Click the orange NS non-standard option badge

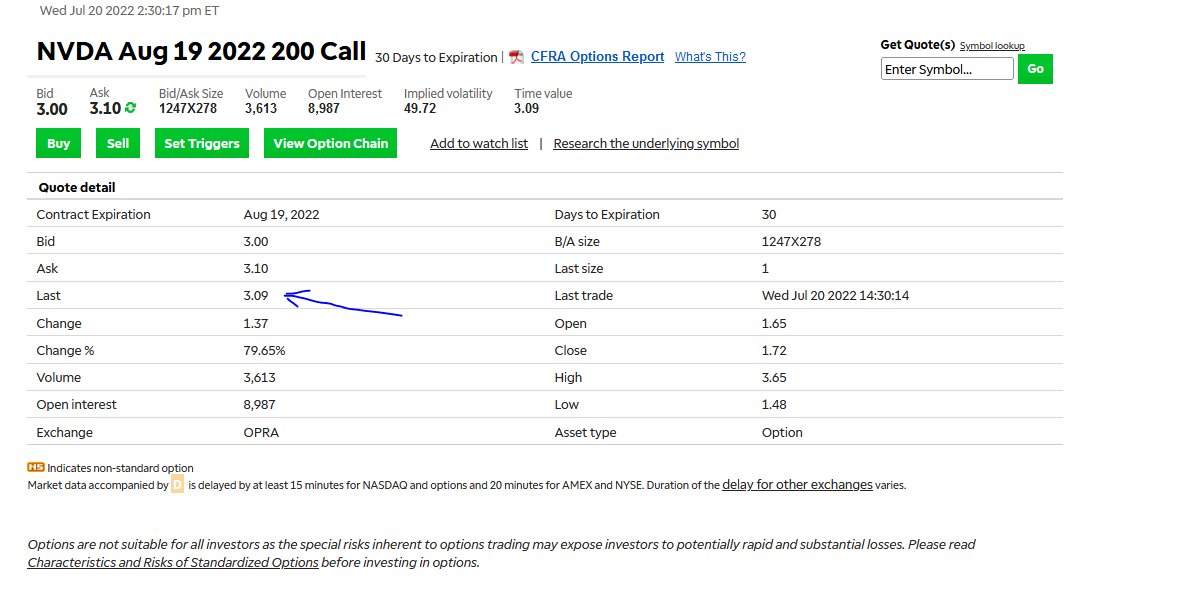click(x=36, y=467)
